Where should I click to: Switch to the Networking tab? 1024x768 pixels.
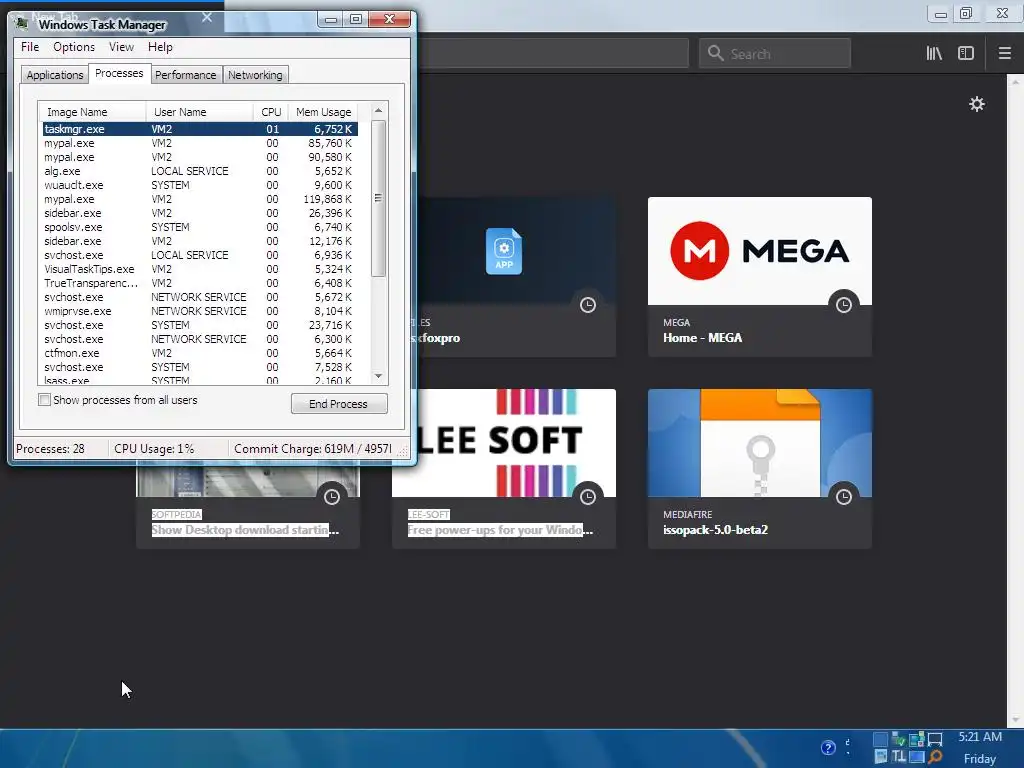pos(255,75)
